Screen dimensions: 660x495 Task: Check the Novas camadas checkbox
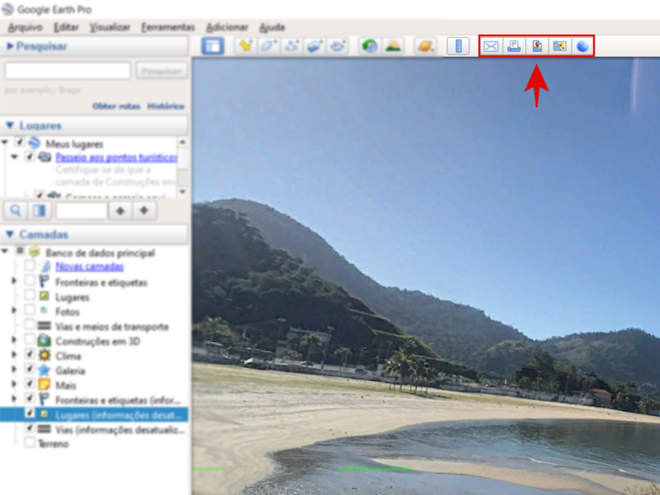coord(29,266)
